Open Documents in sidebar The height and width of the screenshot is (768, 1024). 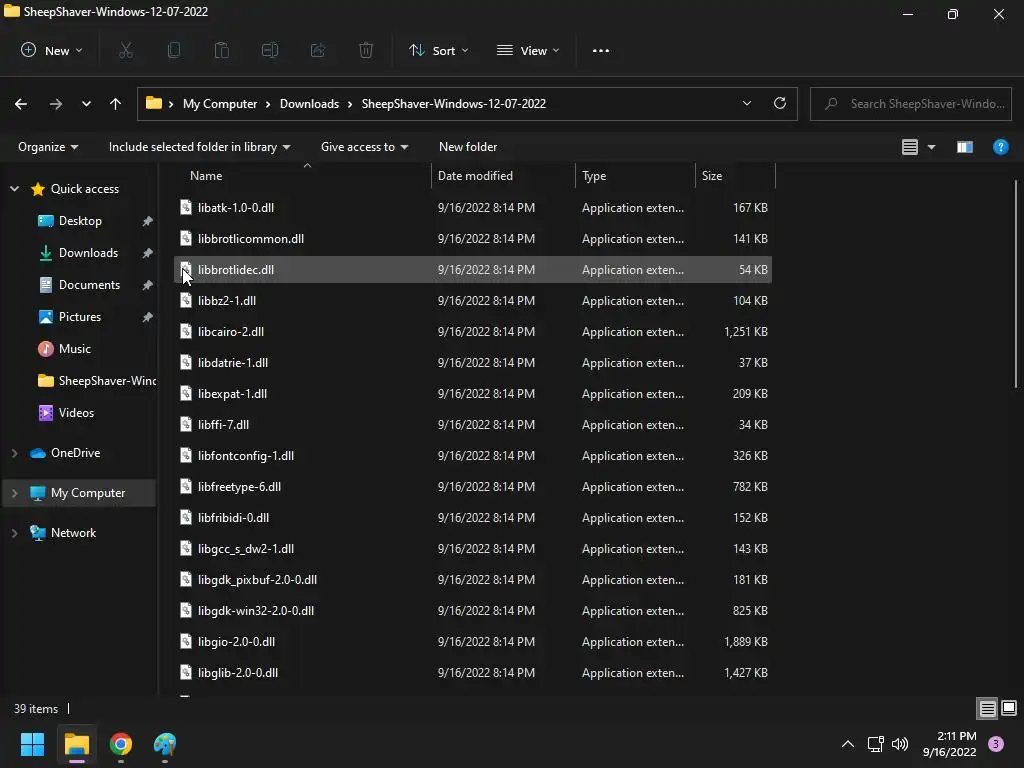89,285
